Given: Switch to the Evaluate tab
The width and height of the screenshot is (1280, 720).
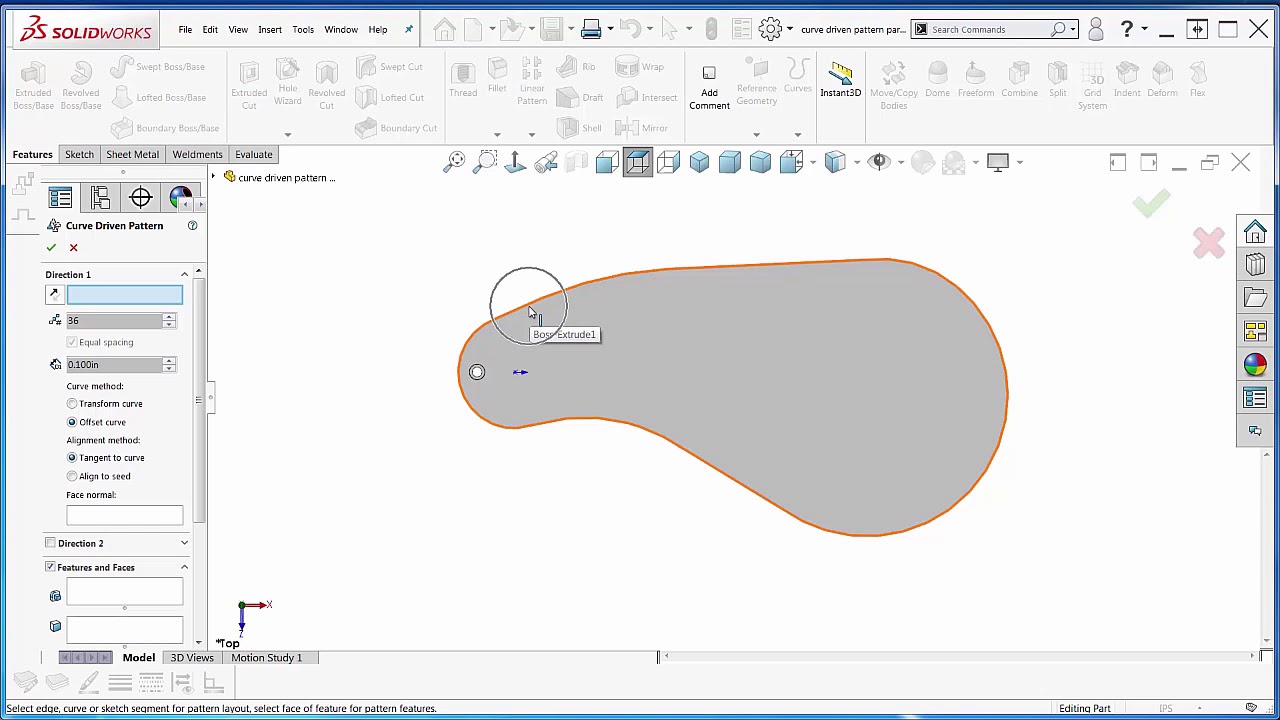Looking at the screenshot, I should pyautogui.click(x=254, y=154).
